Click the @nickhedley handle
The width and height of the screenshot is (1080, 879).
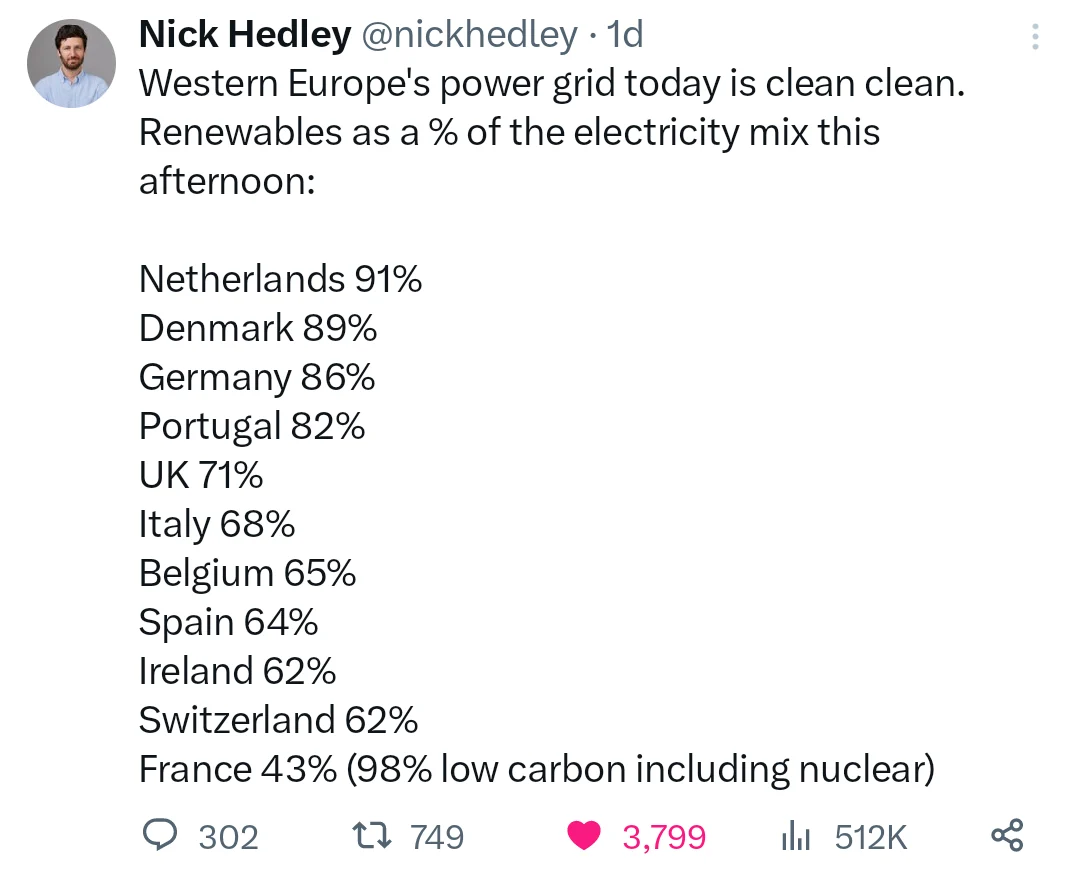(467, 35)
